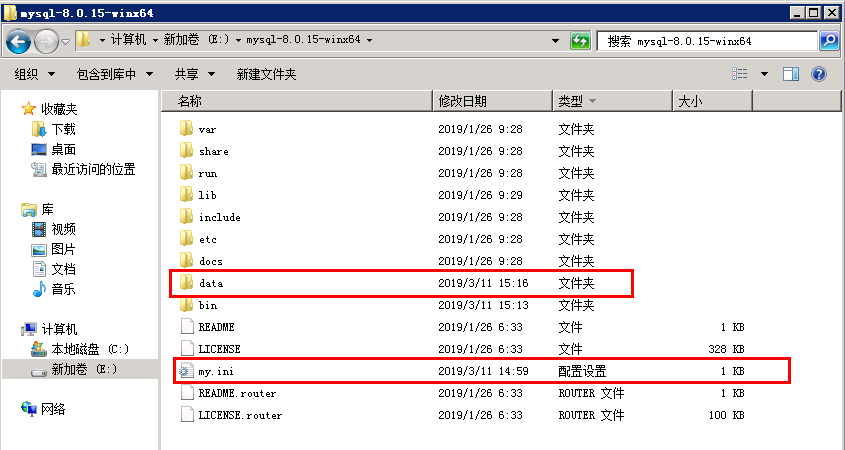Click the date 2019/3/11 15:16 of data

point(483,283)
